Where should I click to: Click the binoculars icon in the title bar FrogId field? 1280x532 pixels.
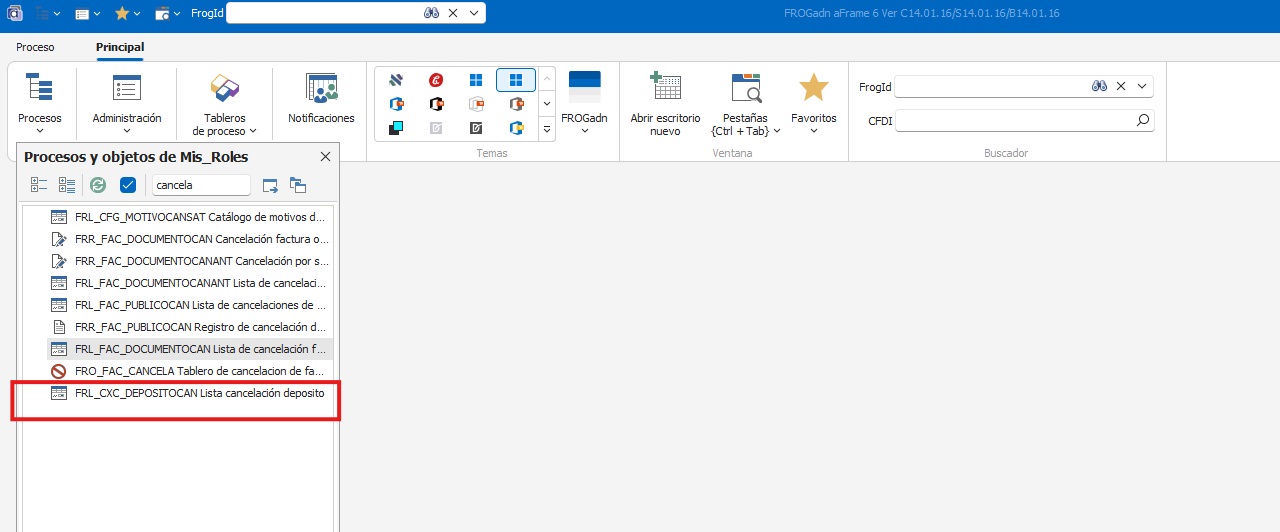[432, 13]
